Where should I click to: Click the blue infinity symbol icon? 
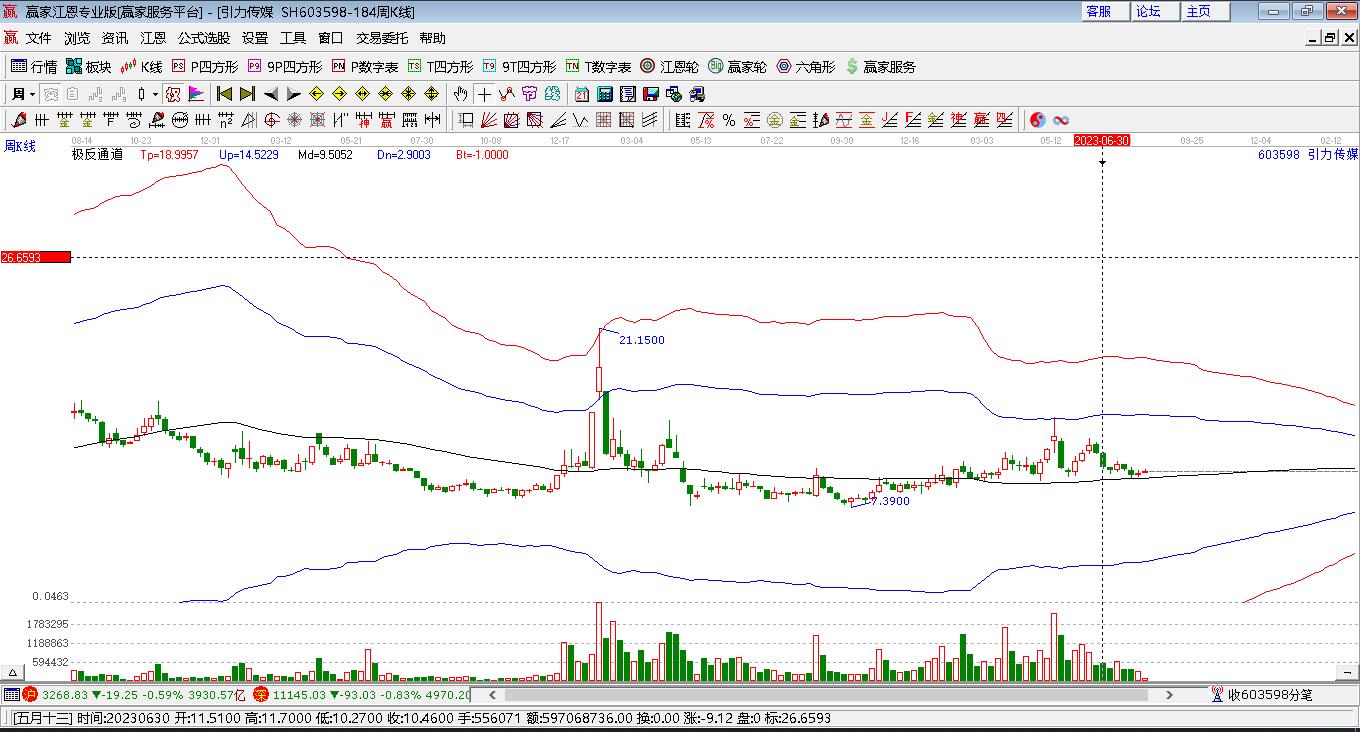pos(1061,120)
